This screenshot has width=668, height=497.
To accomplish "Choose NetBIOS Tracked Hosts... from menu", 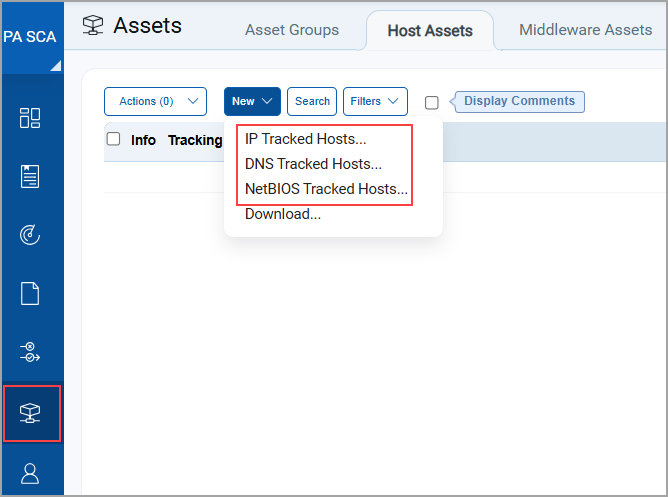I will (326, 189).
